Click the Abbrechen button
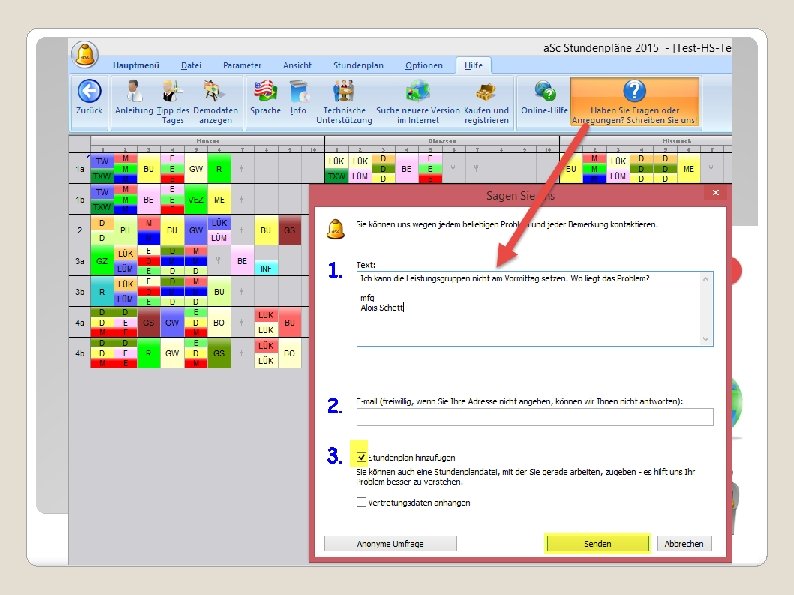794x595 pixels. click(x=684, y=543)
